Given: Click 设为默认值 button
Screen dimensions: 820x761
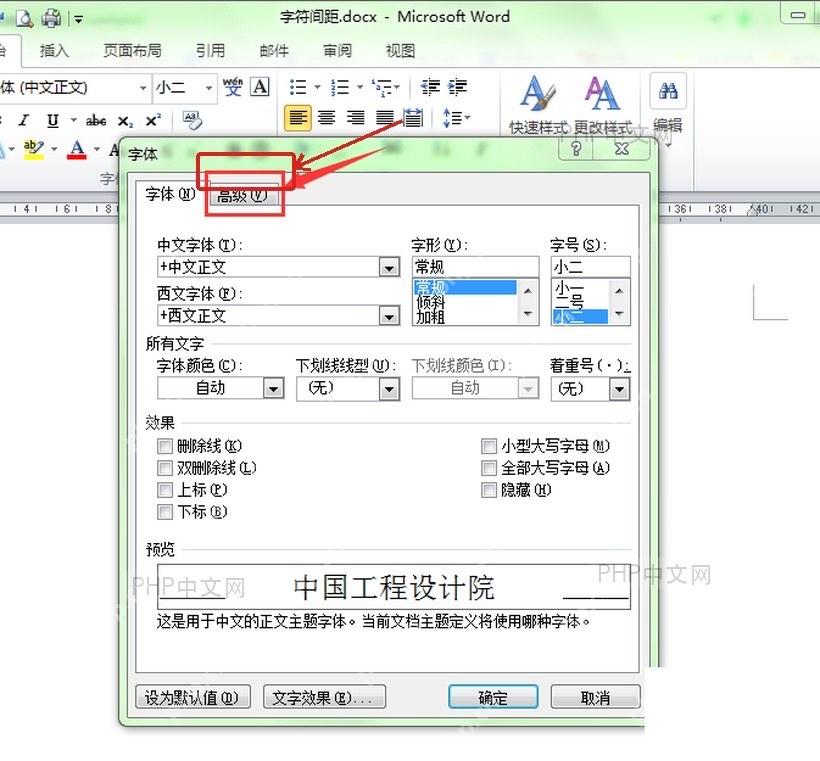Looking at the screenshot, I should (x=192, y=697).
